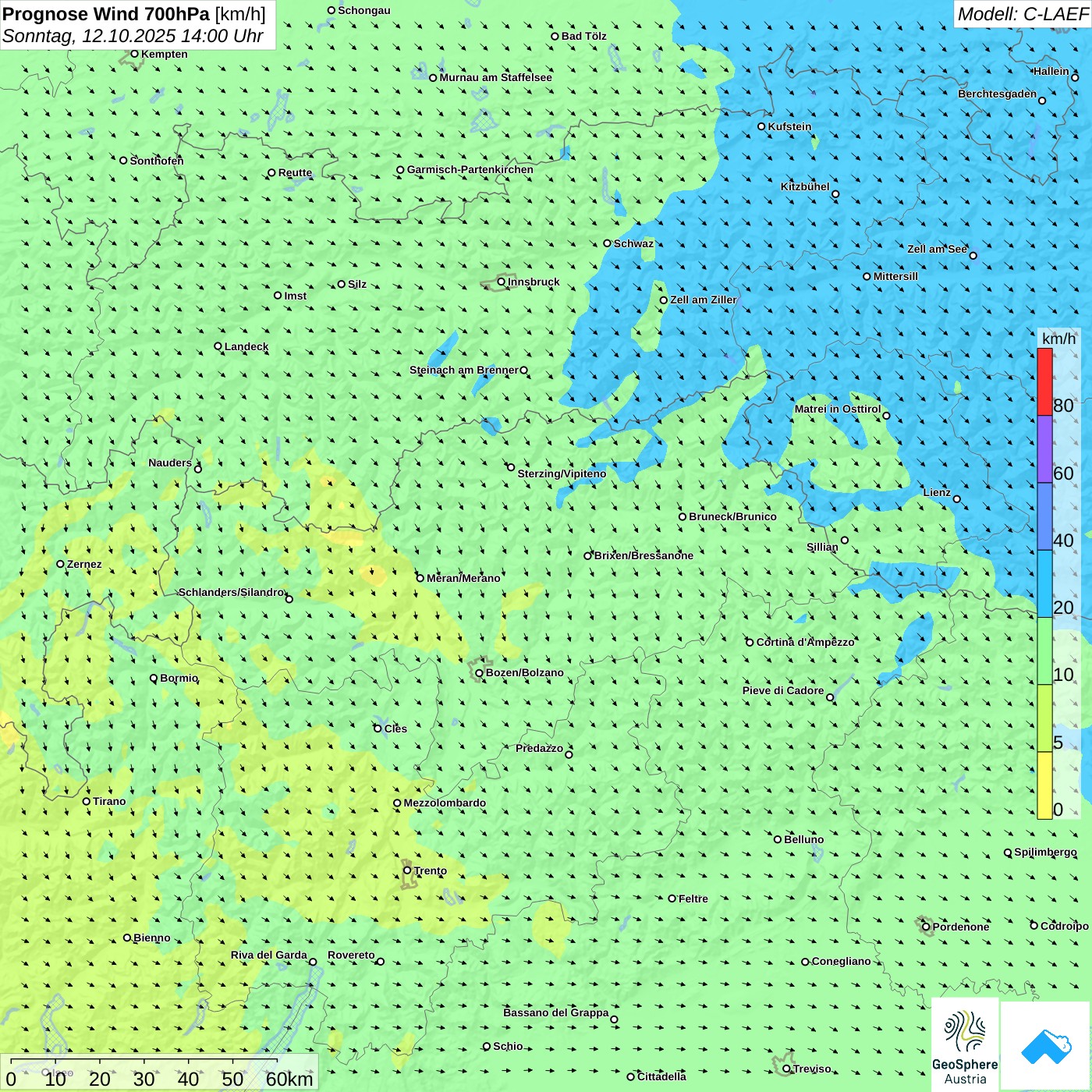Choose the lime legend color swatch

tap(1044, 718)
